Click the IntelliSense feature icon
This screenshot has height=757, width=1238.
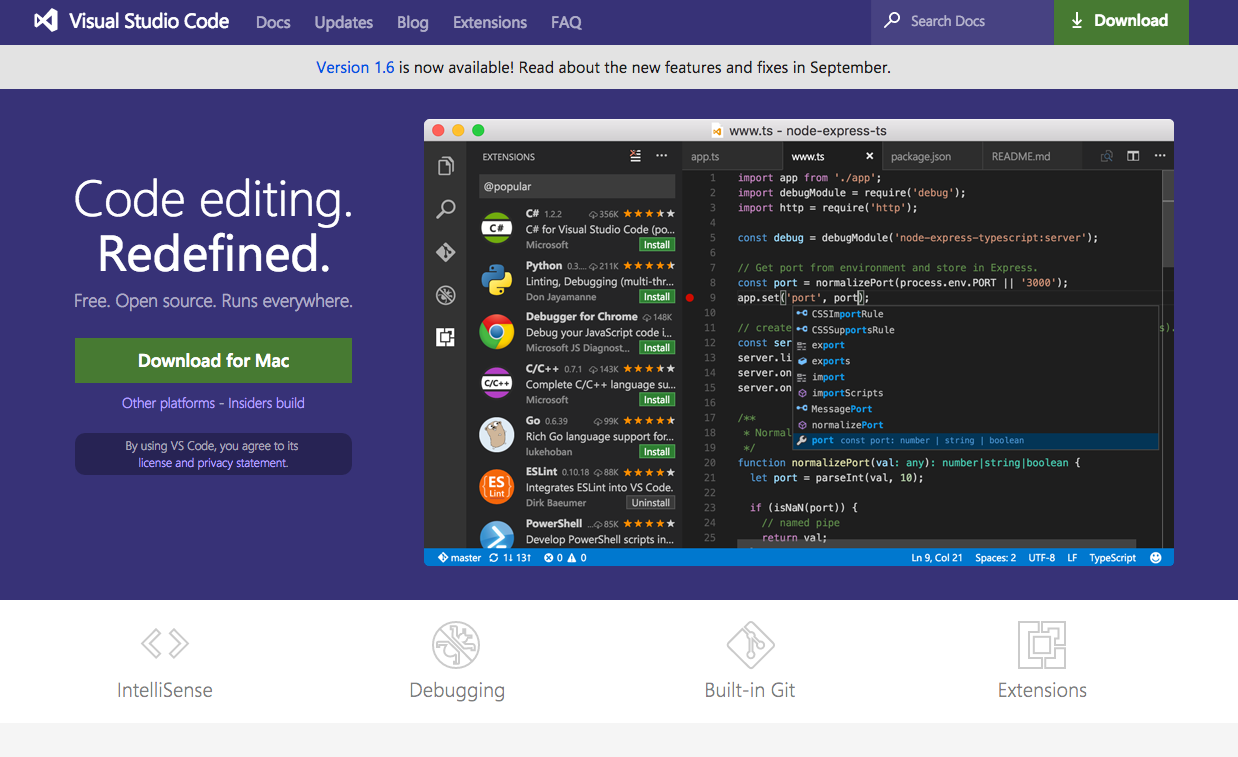tap(165, 643)
